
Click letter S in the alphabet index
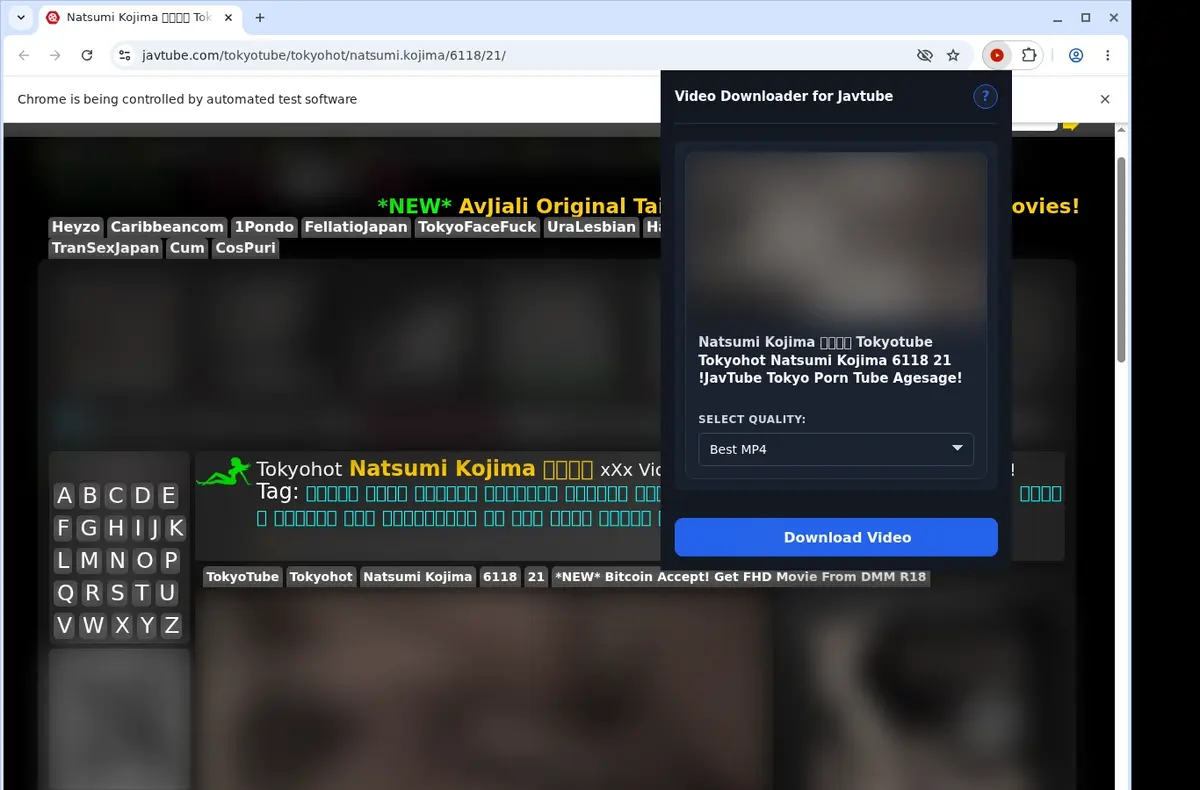point(118,593)
